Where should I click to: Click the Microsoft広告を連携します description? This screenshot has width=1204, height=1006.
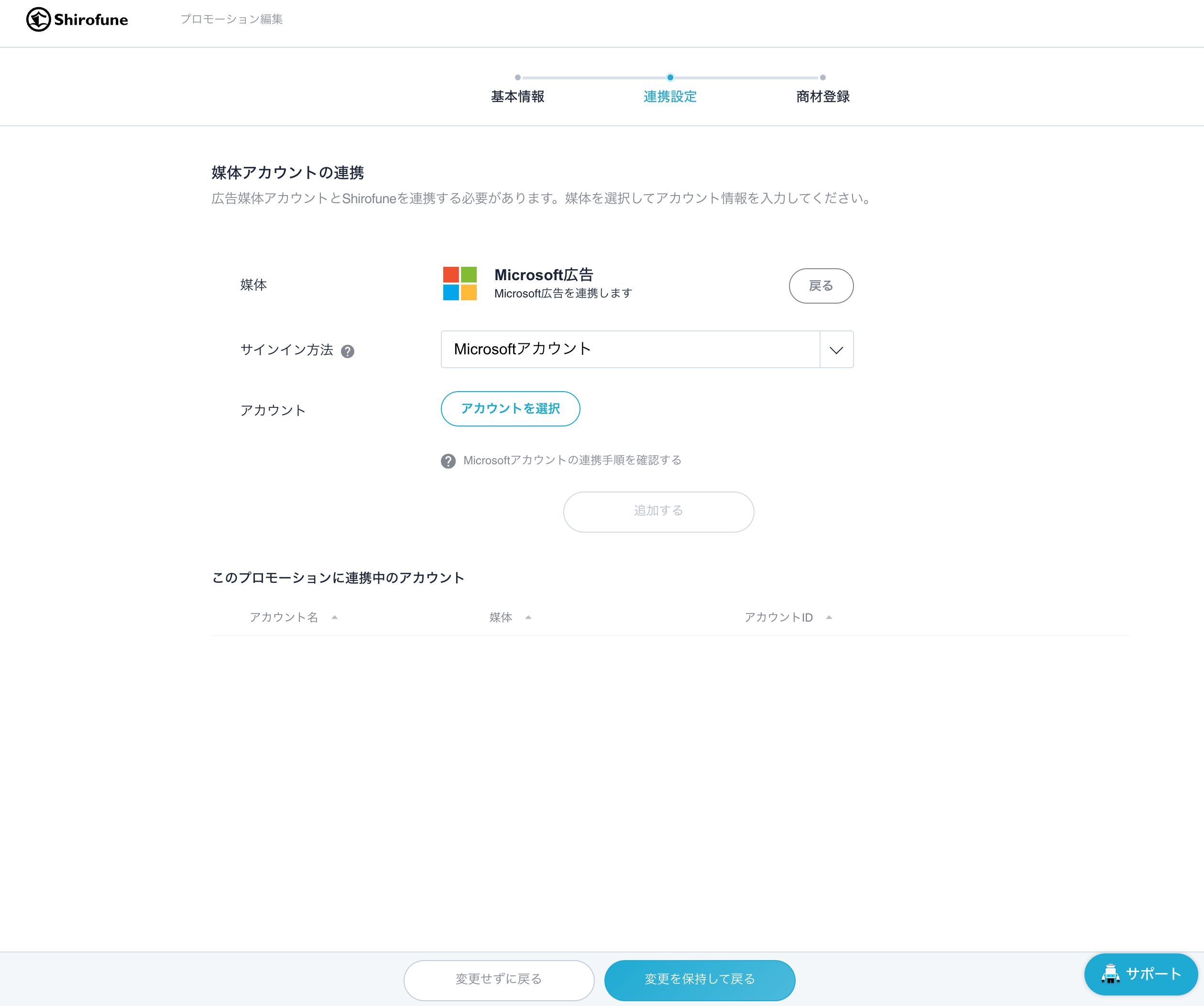coord(563,294)
